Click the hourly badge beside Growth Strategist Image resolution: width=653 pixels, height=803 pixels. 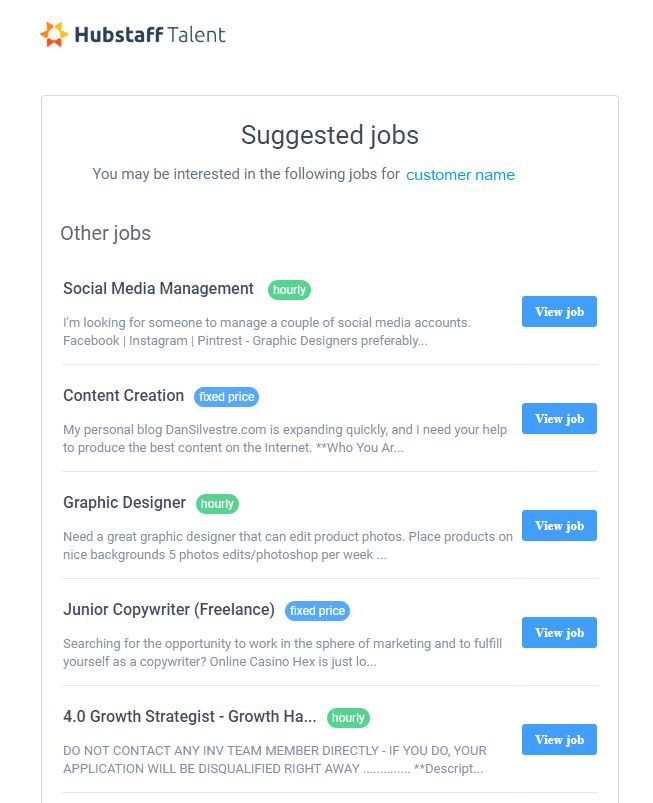pyautogui.click(x=348, y=718)
